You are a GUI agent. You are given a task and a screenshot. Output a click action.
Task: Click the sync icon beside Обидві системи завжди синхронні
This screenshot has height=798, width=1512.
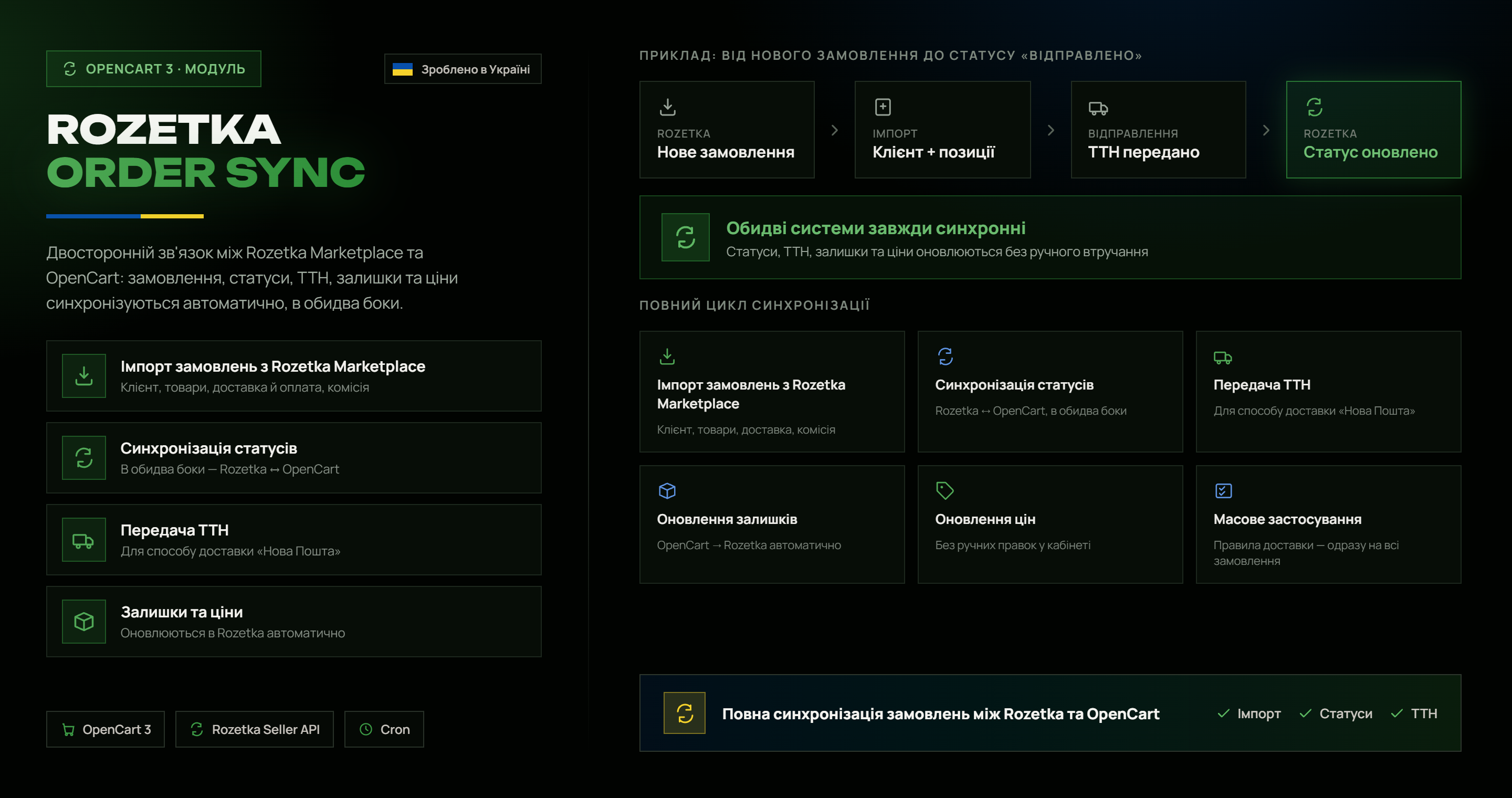tap(686, 237)
